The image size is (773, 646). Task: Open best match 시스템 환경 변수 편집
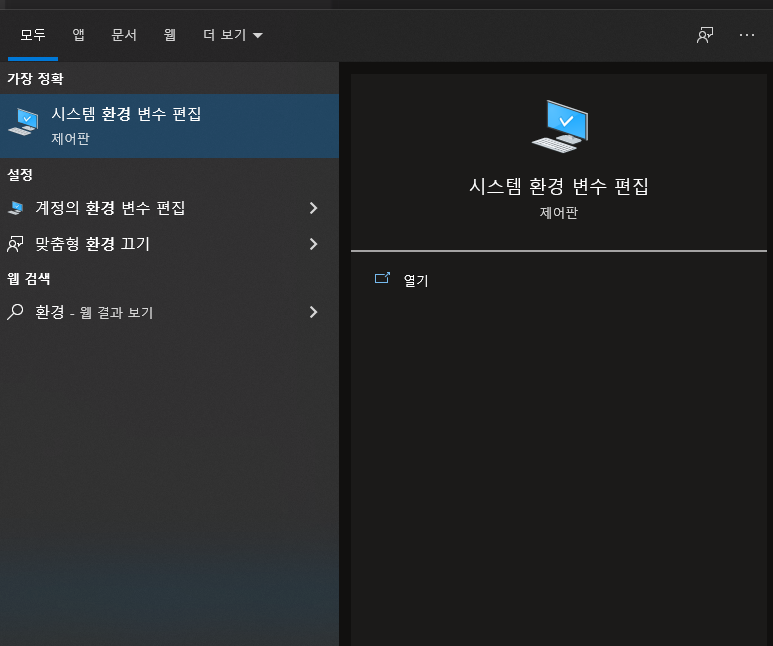170,126
